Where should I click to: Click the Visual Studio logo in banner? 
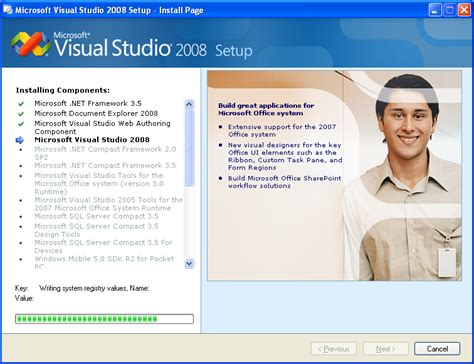(31, 44)
